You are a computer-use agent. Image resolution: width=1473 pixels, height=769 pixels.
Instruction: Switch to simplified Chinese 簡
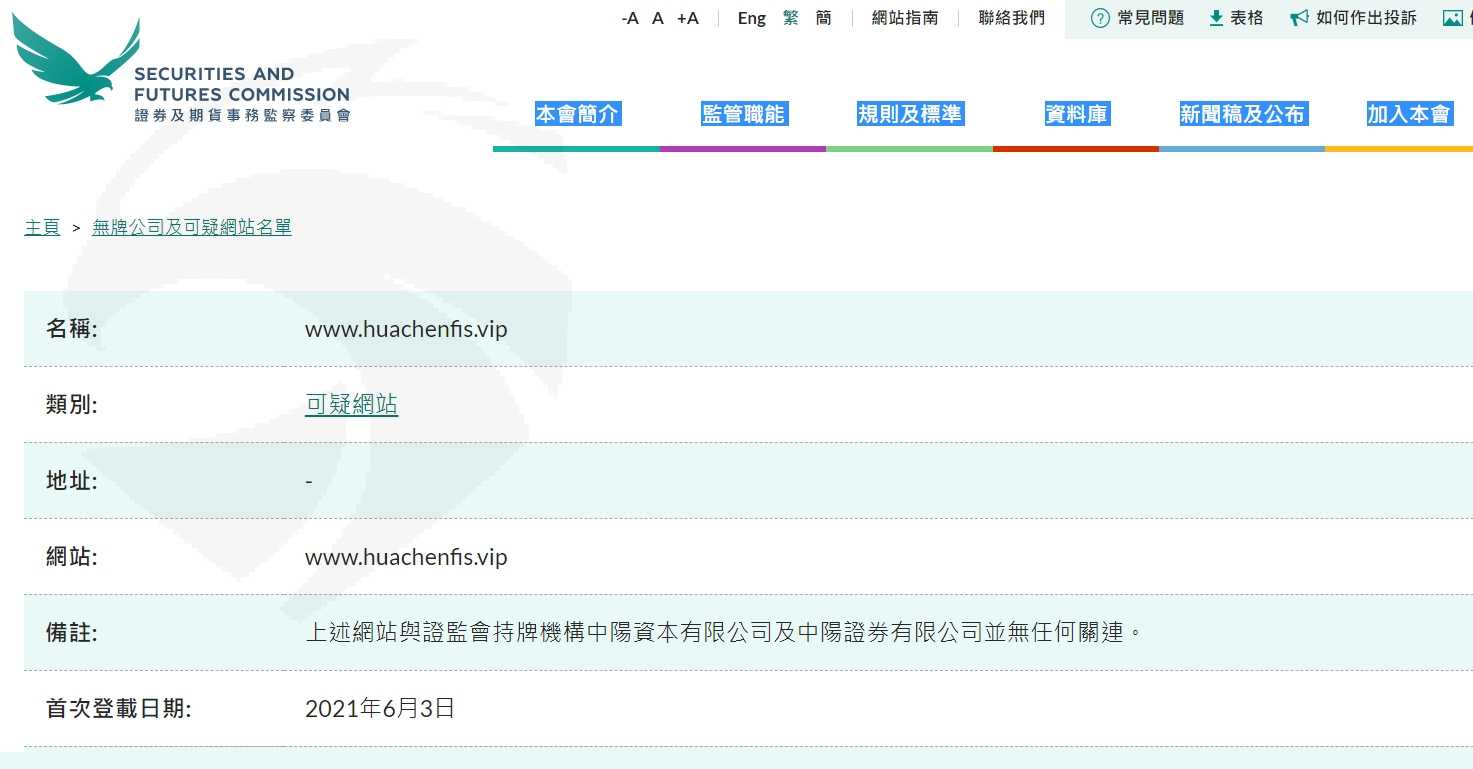click(x=823, y=18)
